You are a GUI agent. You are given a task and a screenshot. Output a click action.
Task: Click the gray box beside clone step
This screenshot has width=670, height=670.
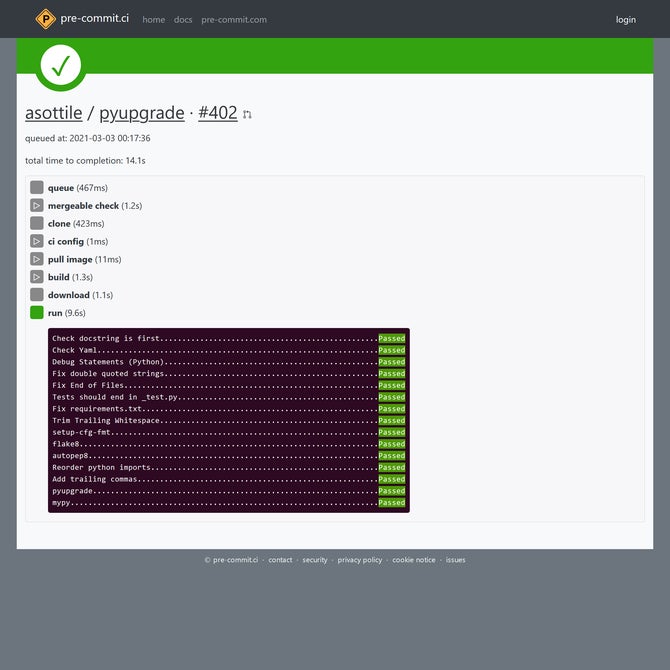point(37,223)
